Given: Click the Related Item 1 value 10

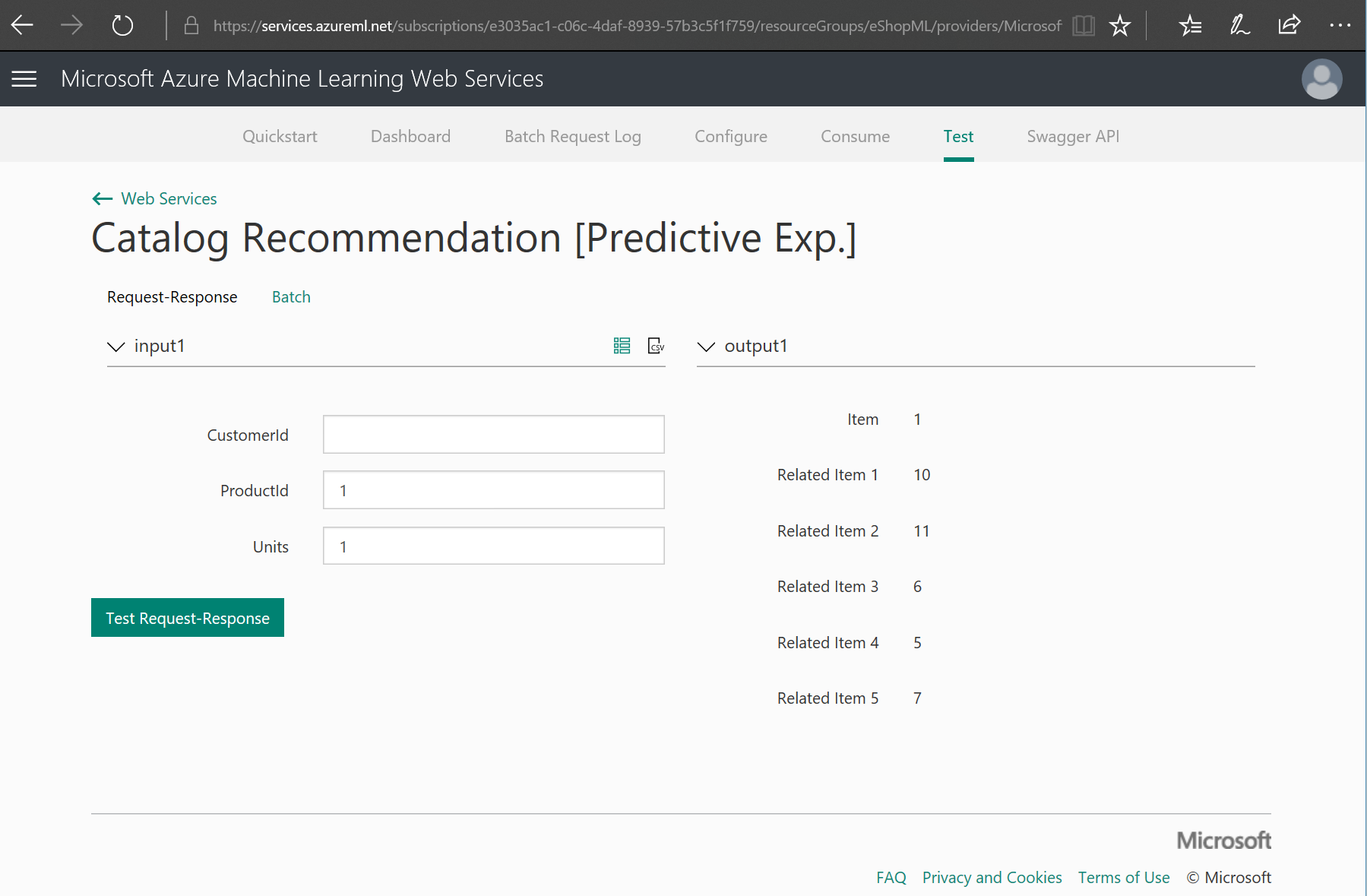Looking at the screenshot, I should [922, 475].
